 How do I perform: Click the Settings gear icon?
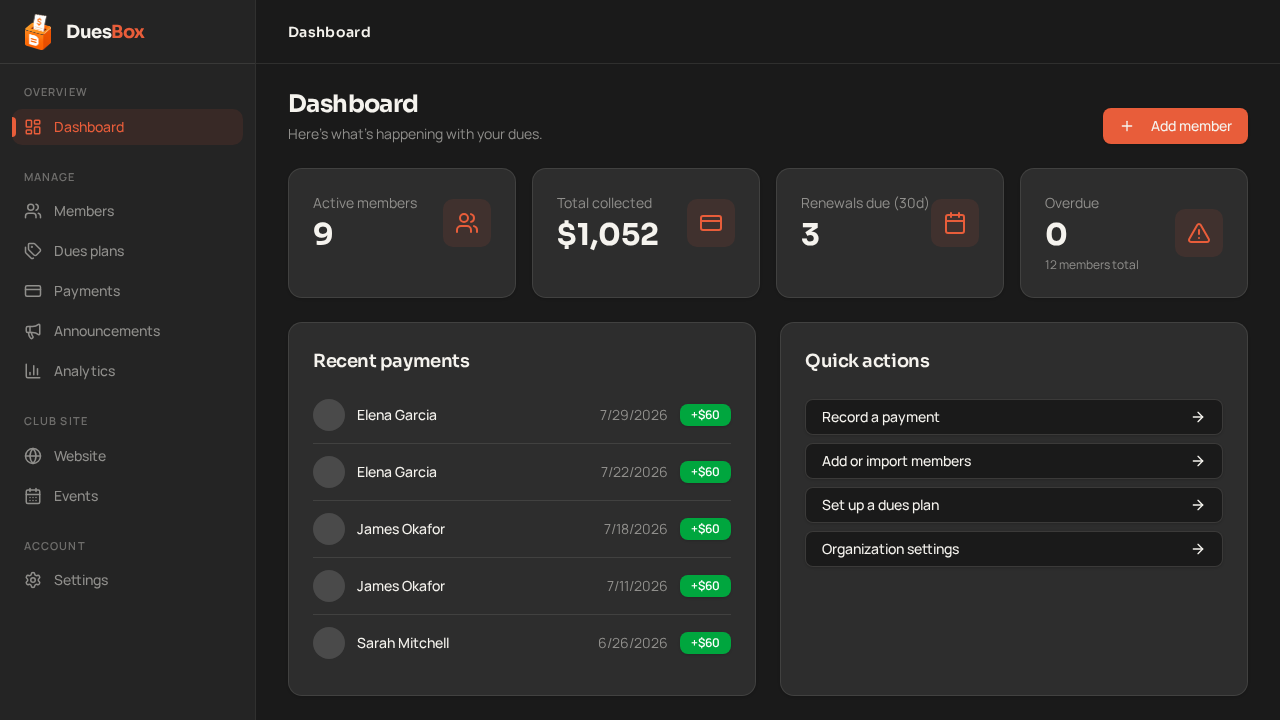click(x=33, y=580)
